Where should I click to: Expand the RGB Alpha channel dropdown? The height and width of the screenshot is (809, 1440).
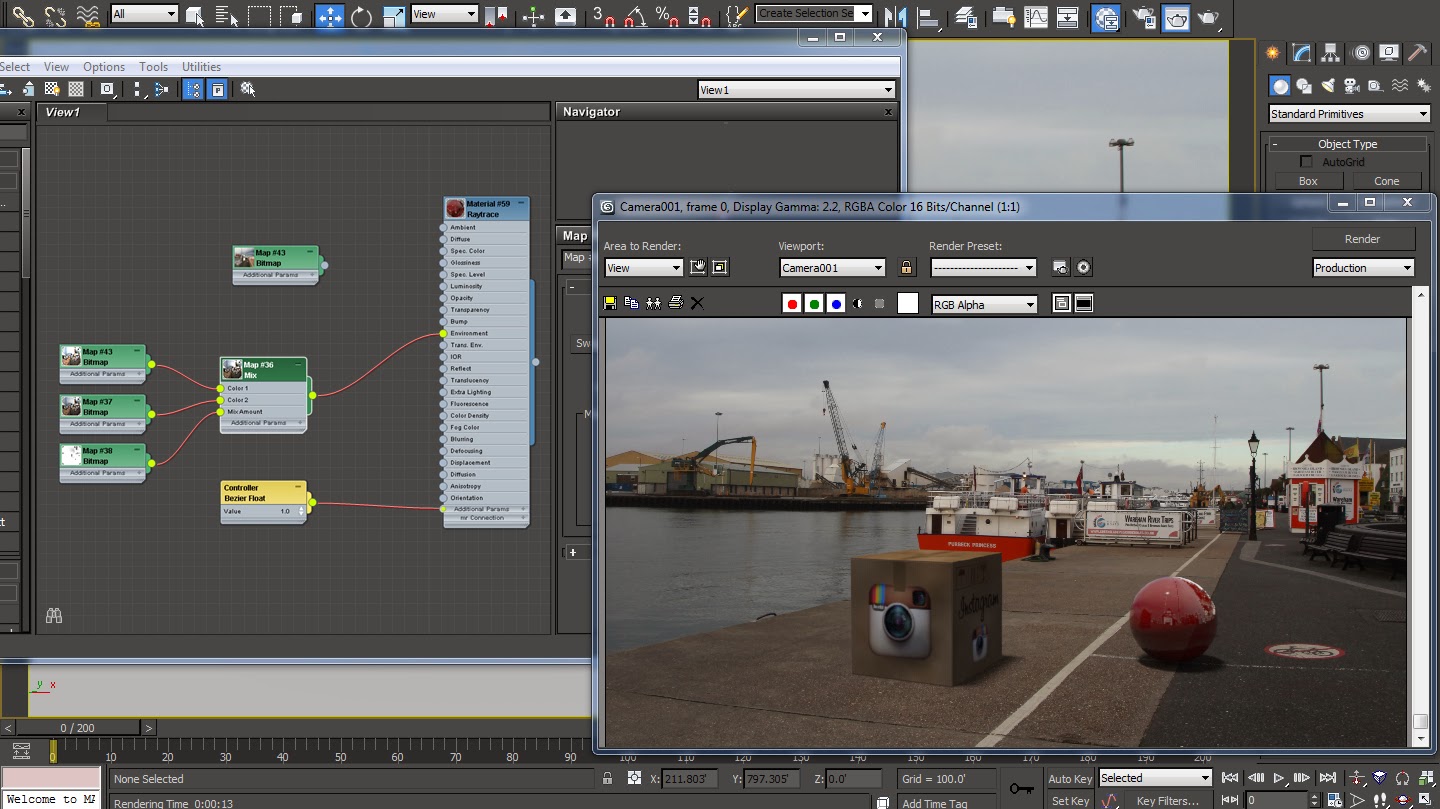tap(984, 305)
